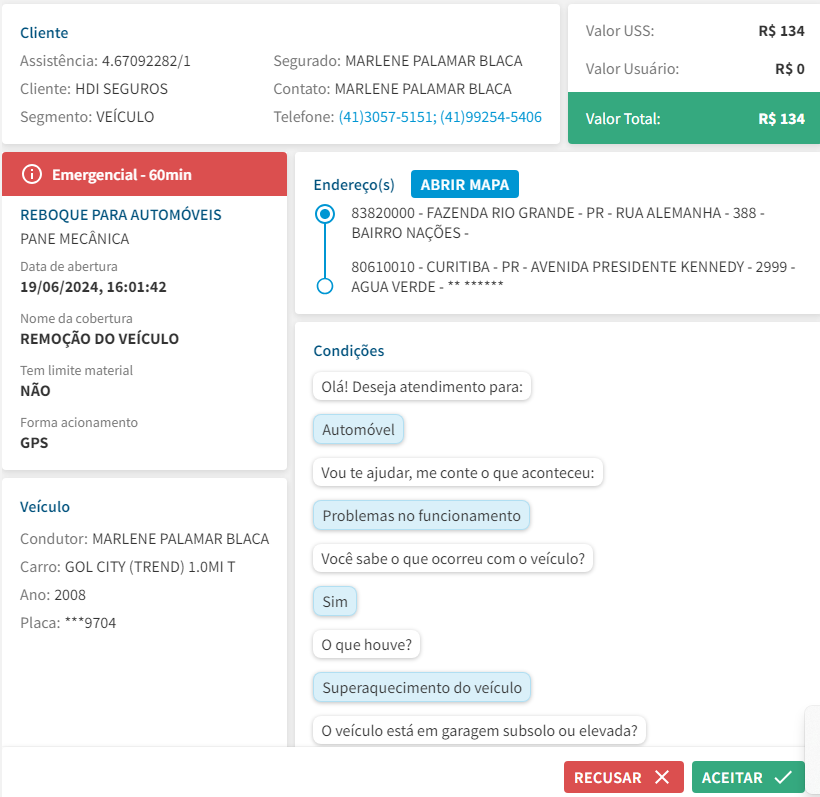820x797 pixels.
Task: Click phone number (41)3057-5151
Action: click(x=386, y=117)
